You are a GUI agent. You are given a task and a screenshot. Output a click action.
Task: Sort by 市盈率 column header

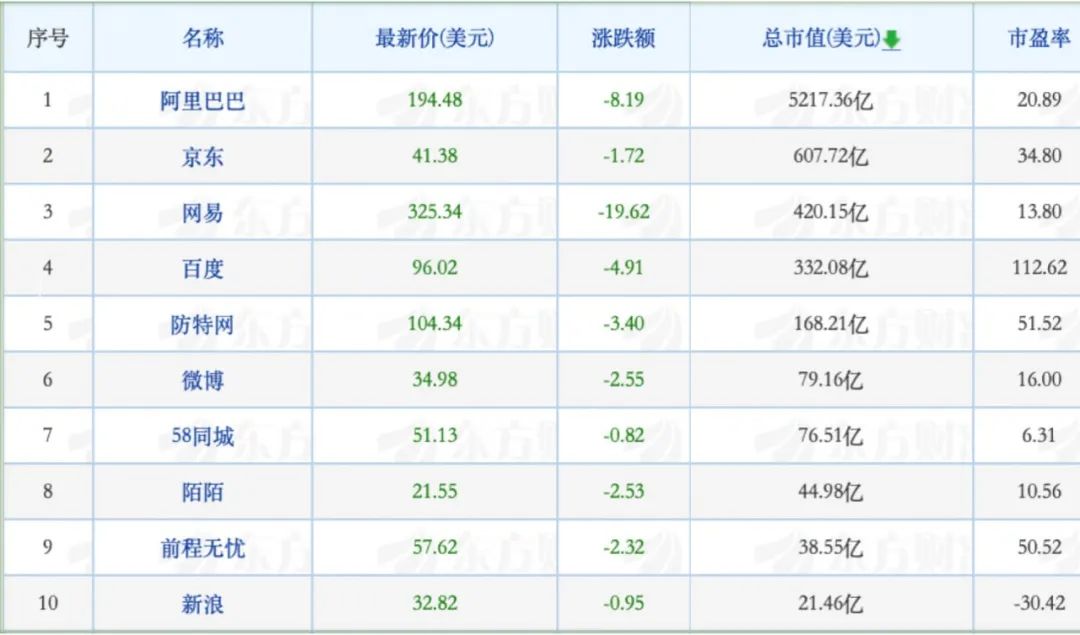[1037, 38]
